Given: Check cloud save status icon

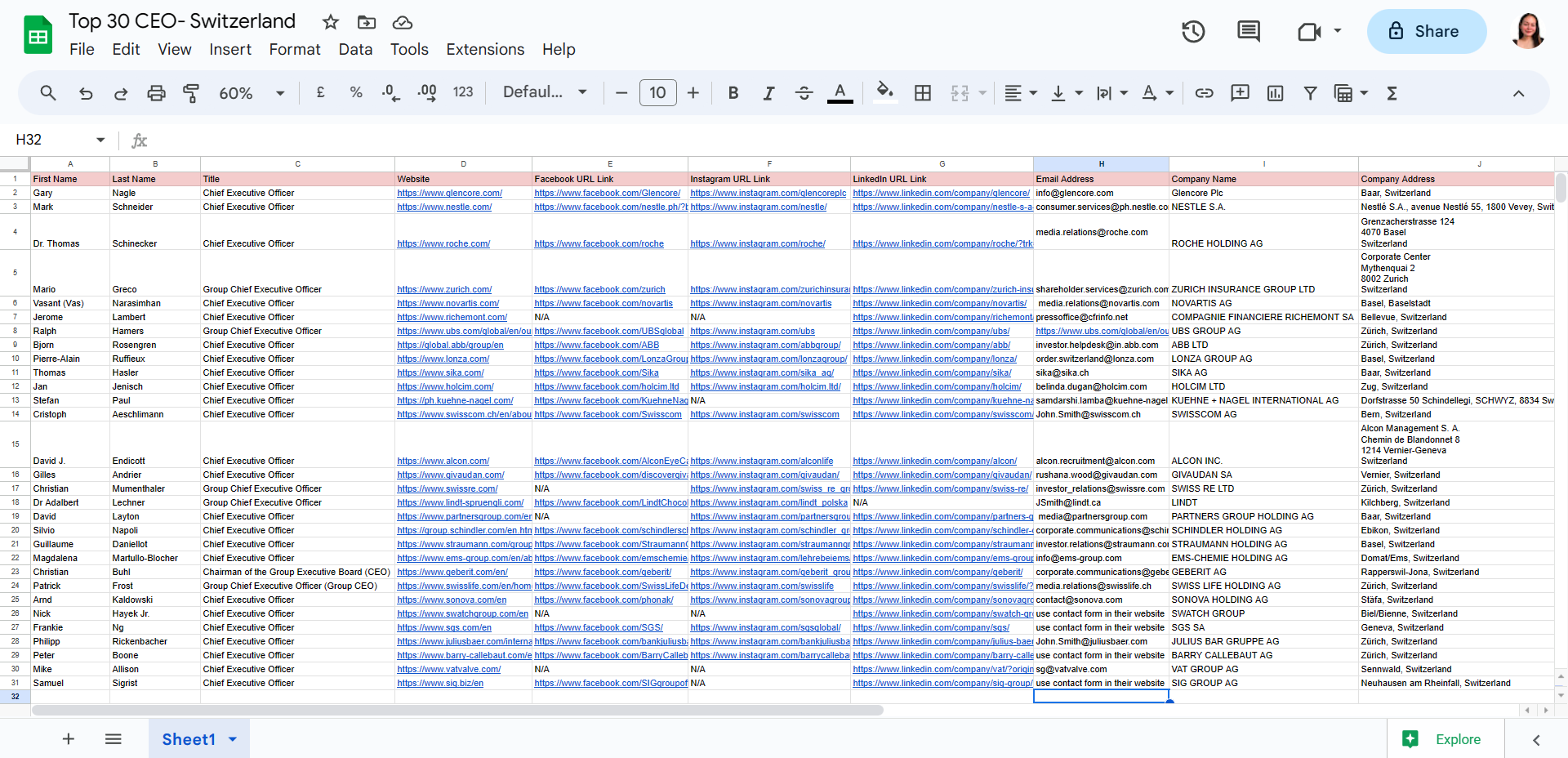Looking at the screenshot, I should click(403, 22).
